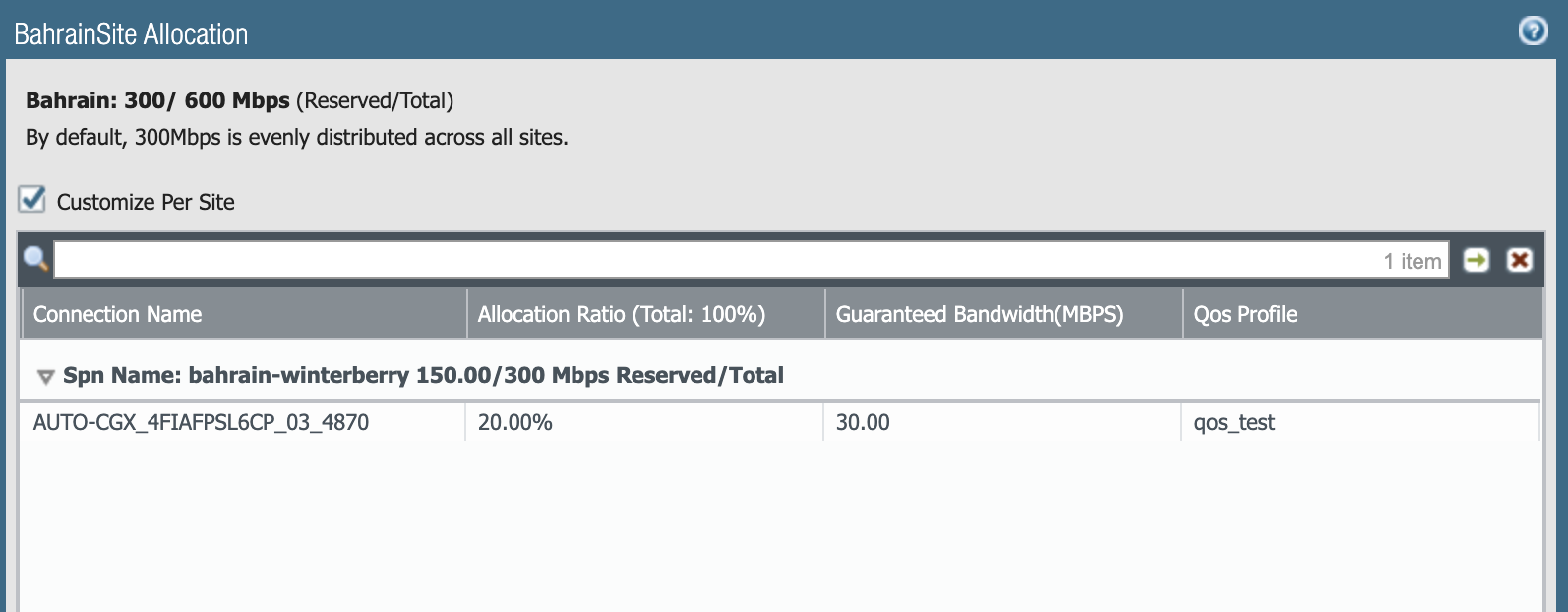Image resolution: width=1568 pixels, height=612 pixels.
Task: Open the qos_test profile cell
Action: 1234,423
